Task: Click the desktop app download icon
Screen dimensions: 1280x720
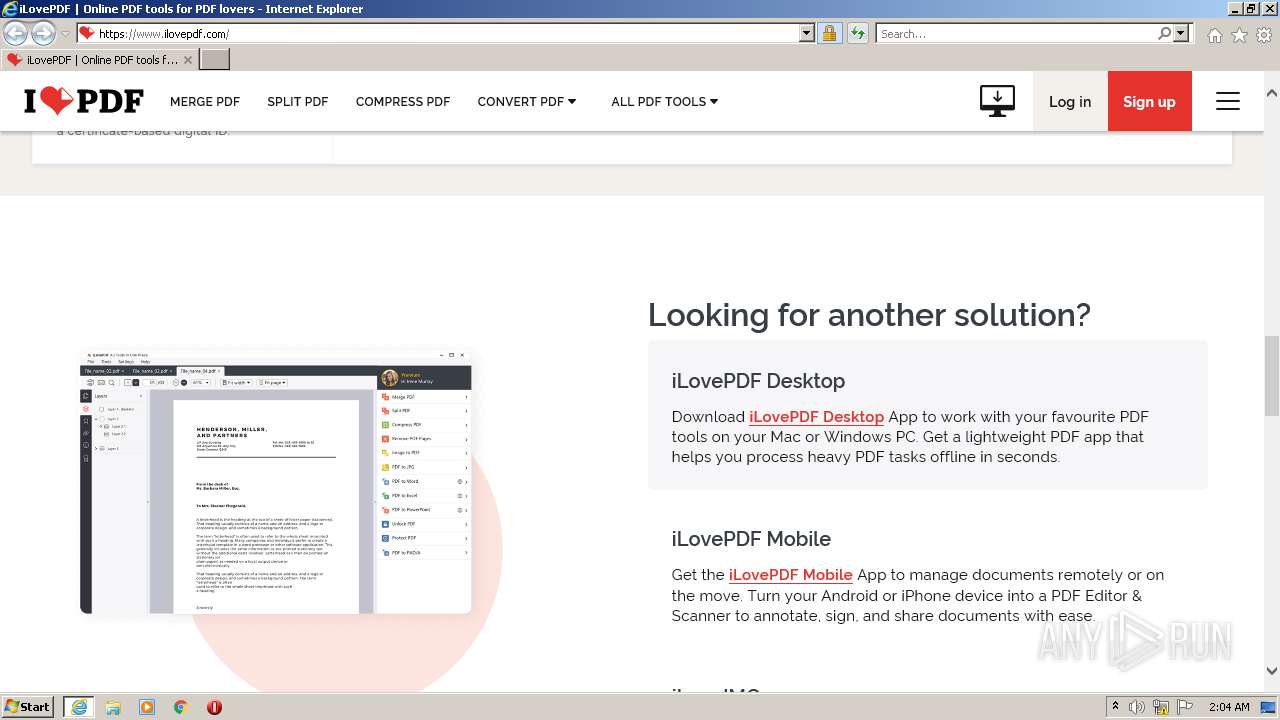Action: [x=997, y=101]
